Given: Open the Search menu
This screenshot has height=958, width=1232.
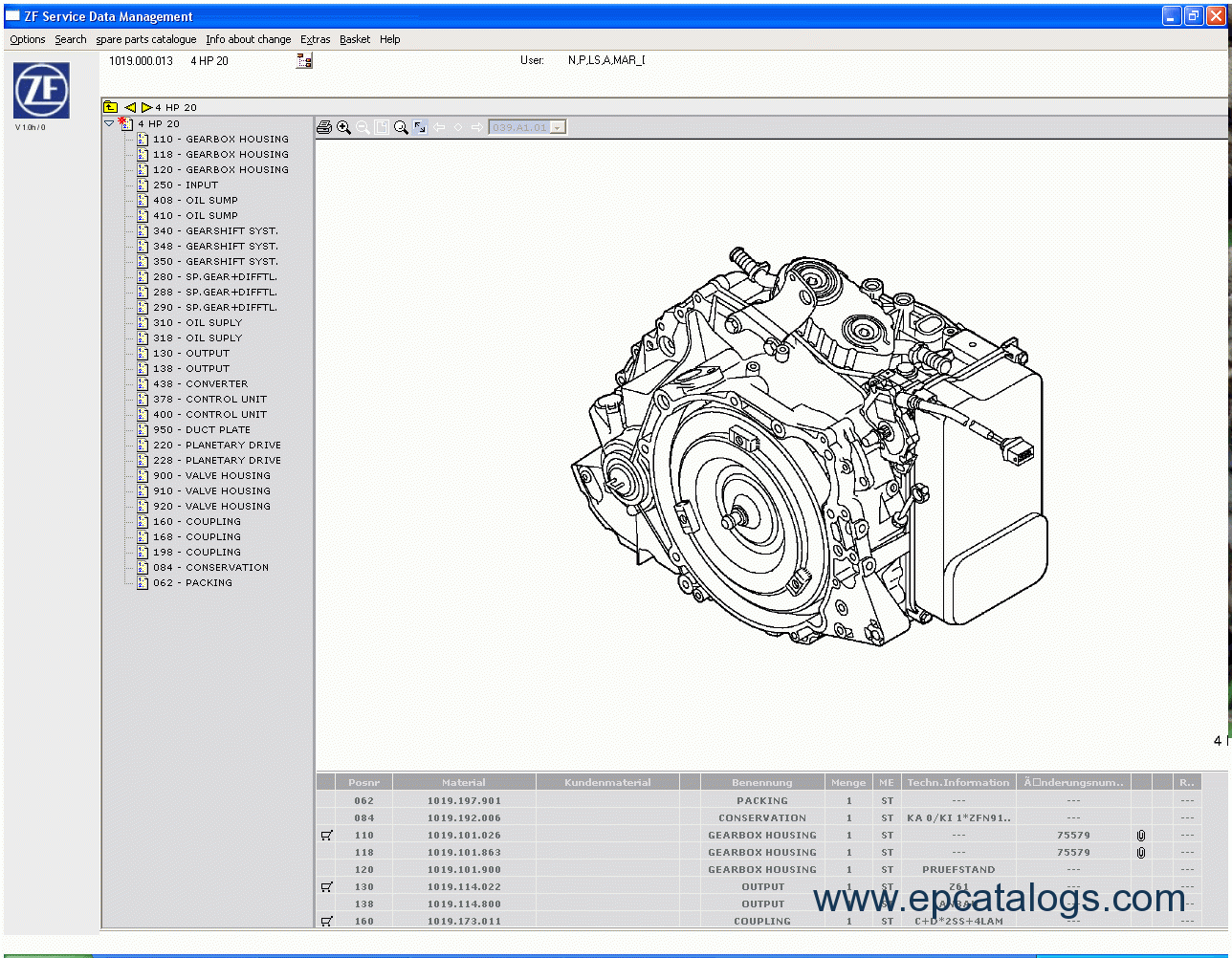Looking at the screenshot, I should (x=71, y=39).
